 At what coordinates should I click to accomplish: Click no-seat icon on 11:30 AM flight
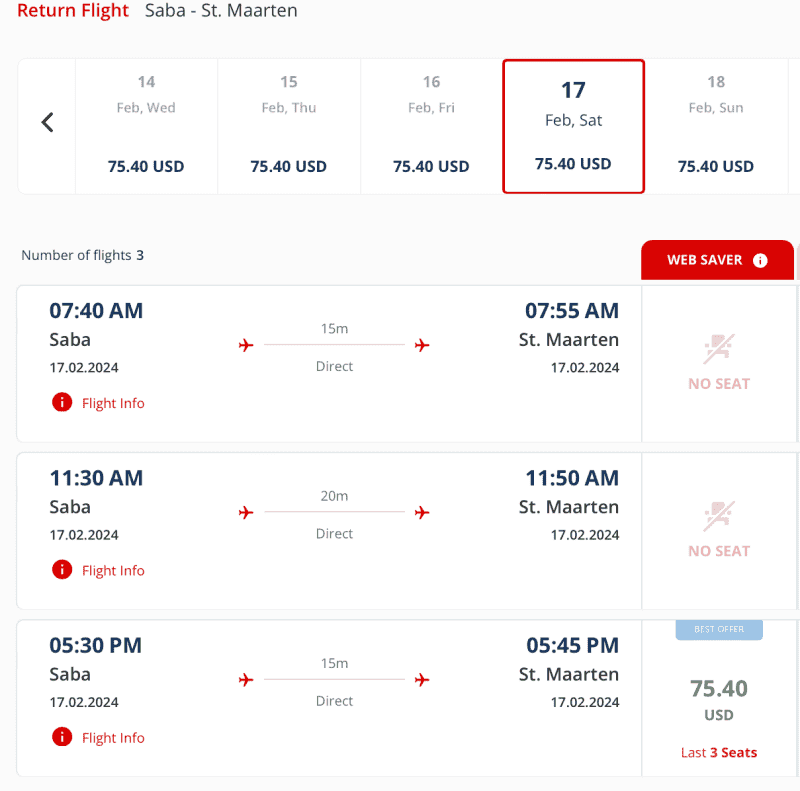(x=719, y=516)
